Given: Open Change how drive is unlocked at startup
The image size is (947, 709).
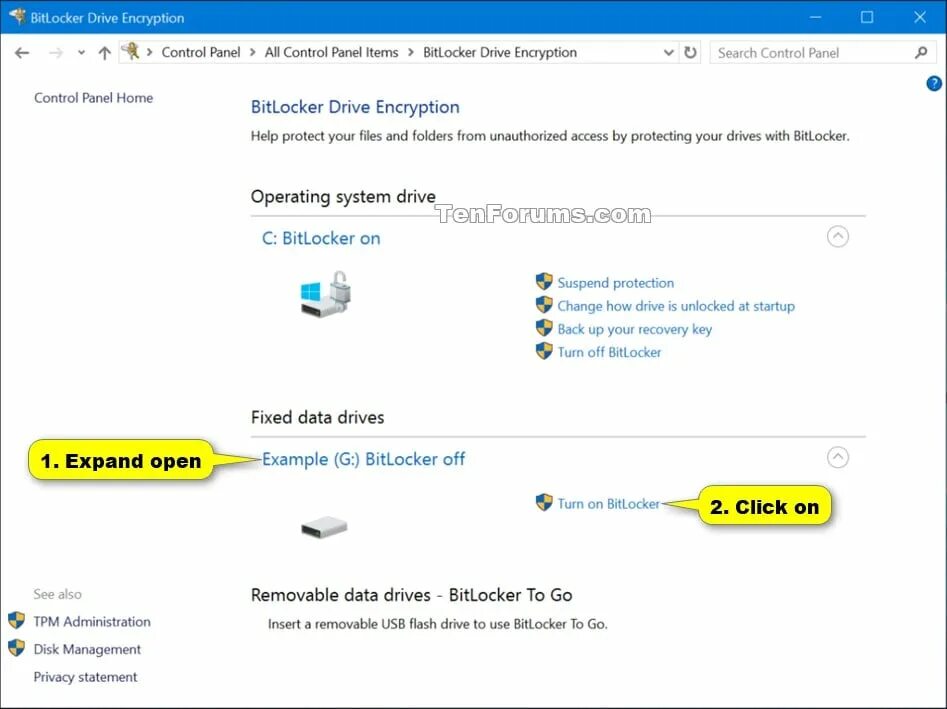Looking at the screenshot, I should point(676,306).
